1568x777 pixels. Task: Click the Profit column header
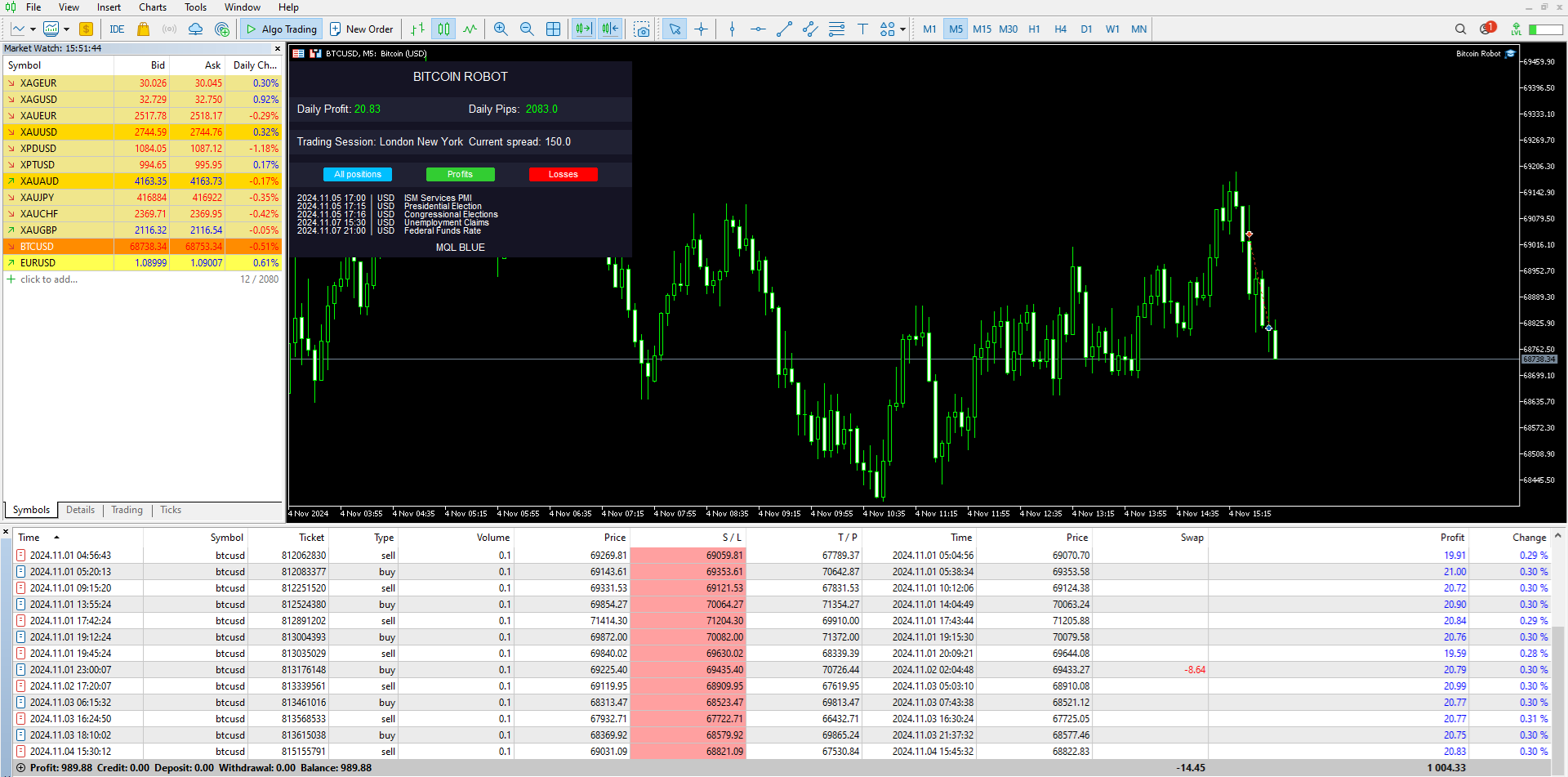click(x=1452, y=538)
